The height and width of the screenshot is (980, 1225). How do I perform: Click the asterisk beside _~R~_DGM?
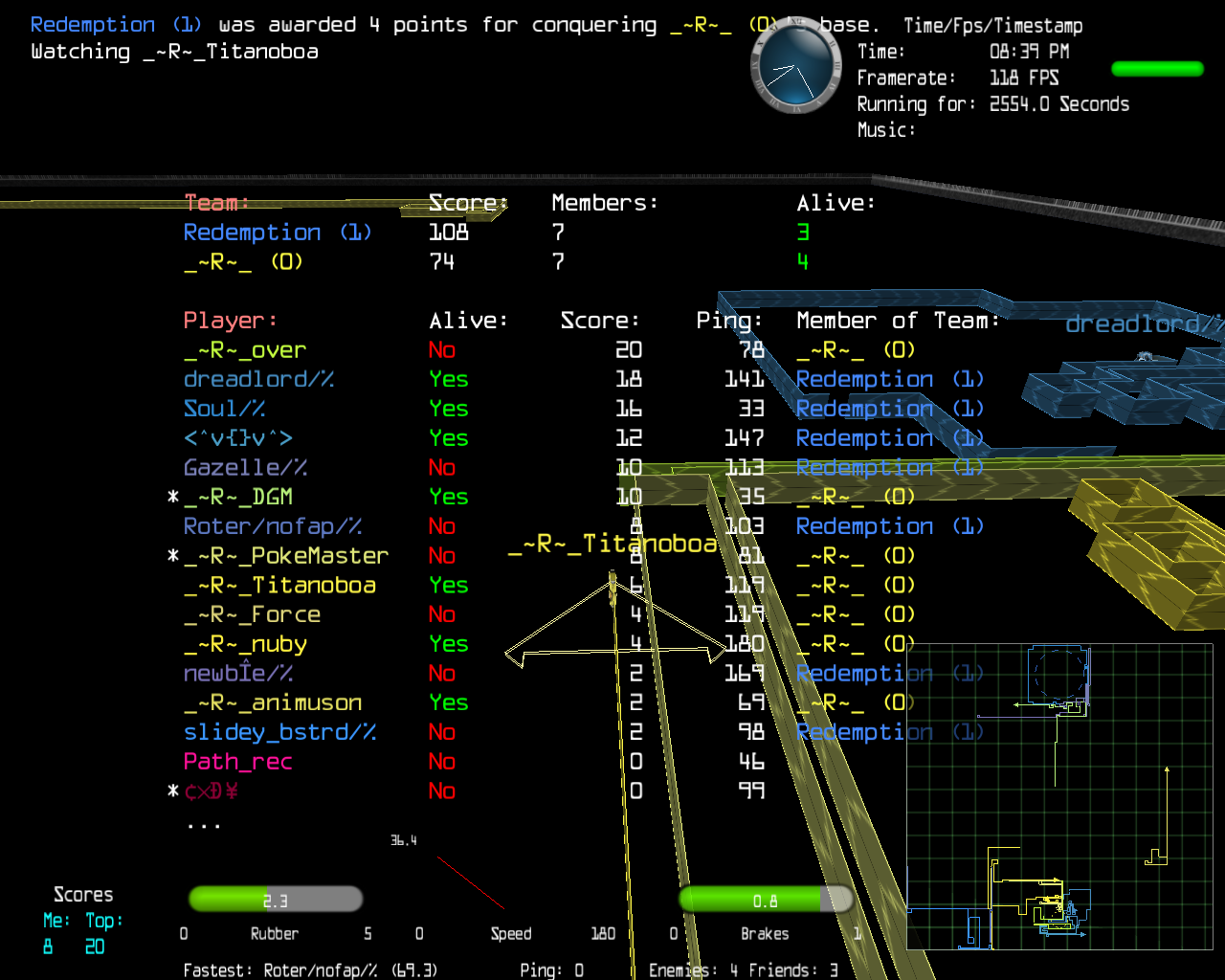(173, 498)
